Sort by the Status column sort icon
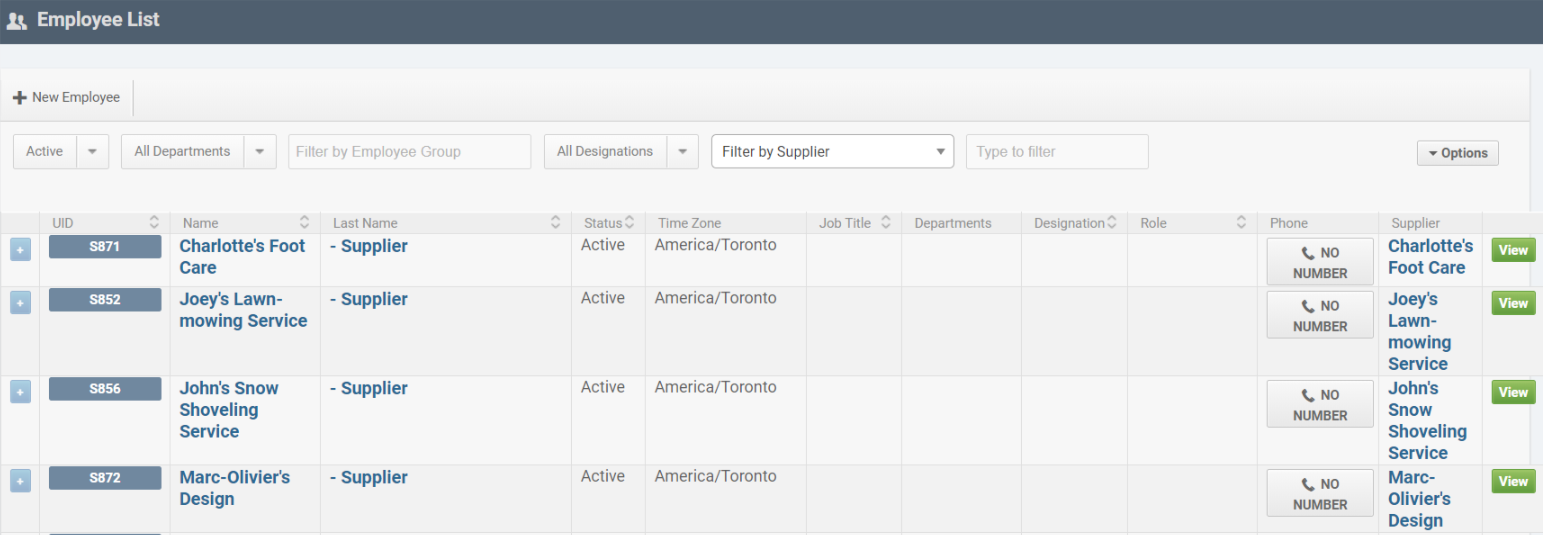 [x=630, y=223]
